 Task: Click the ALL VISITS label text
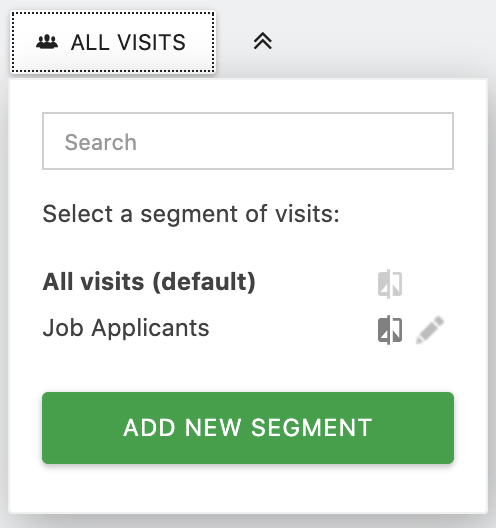point(128,42)
